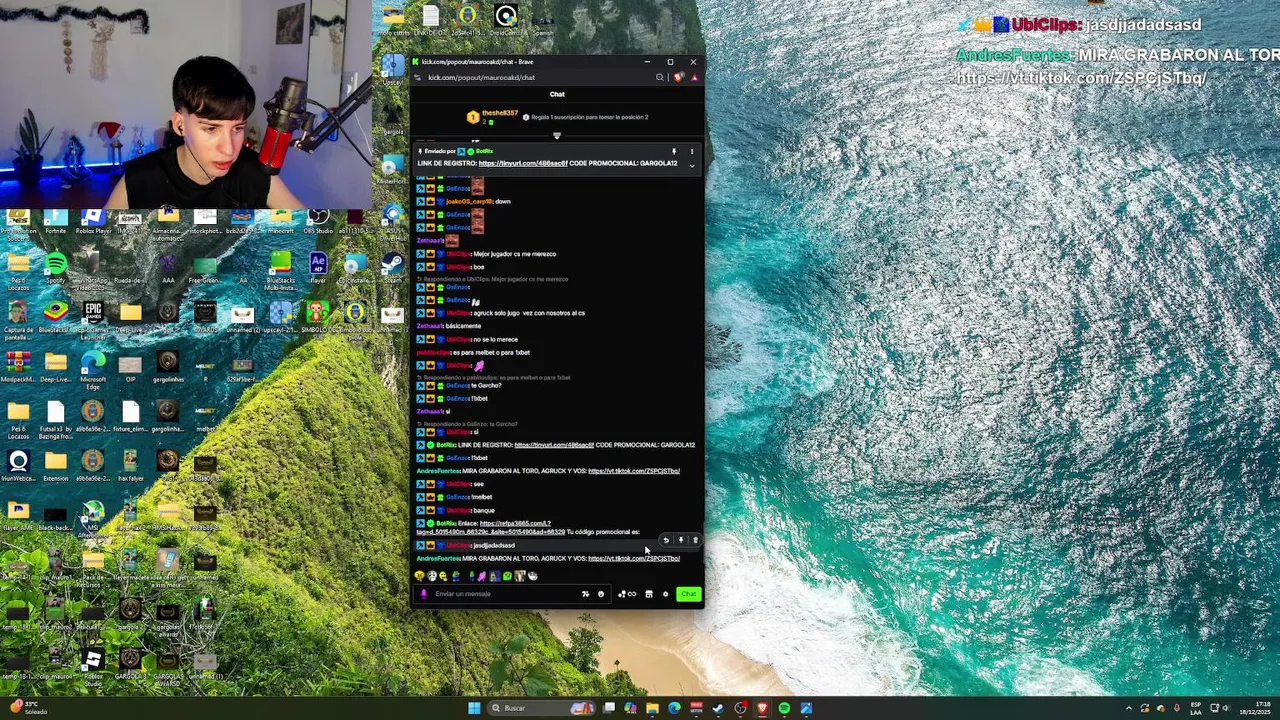Click the purple avatar icon in message box
The height and width of the screenshot is (720, 1280).
pos(424,594)
